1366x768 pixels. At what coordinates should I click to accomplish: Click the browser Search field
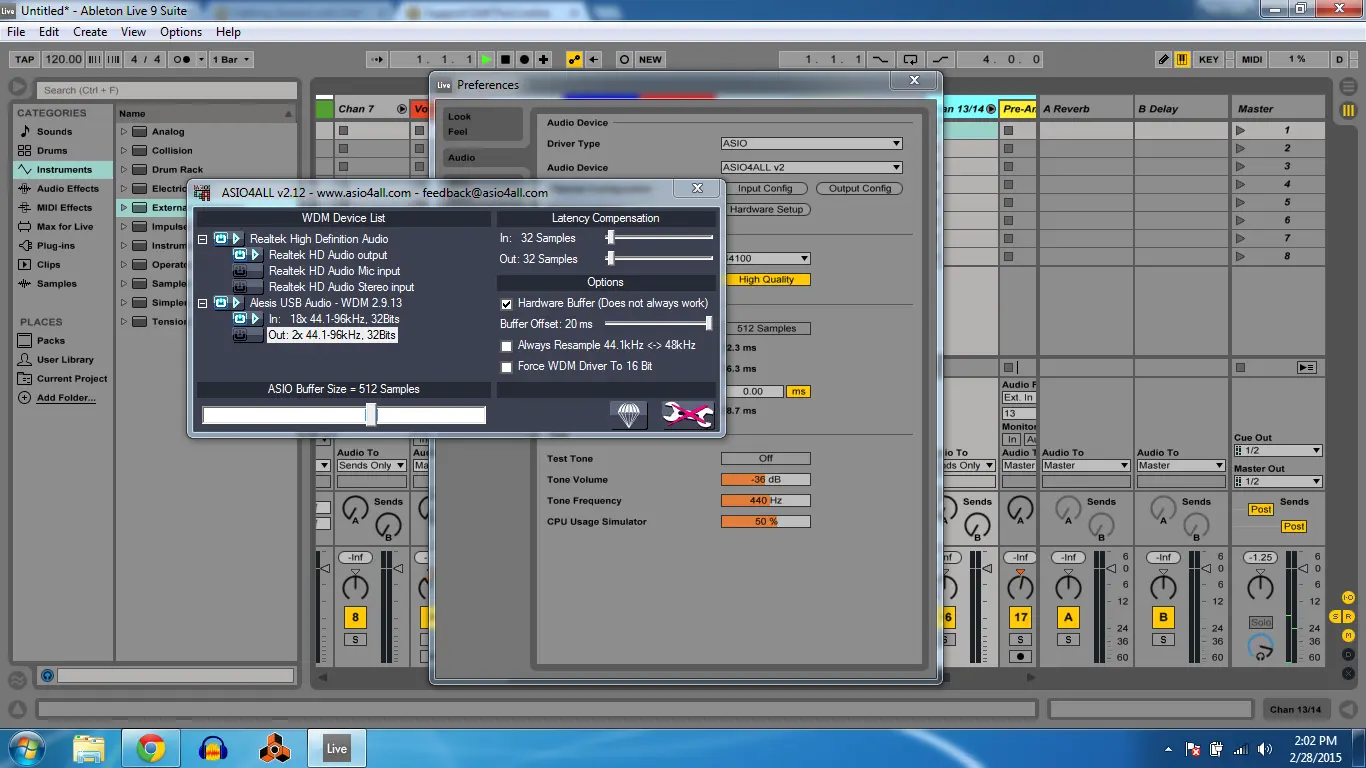tap(168, 90)
